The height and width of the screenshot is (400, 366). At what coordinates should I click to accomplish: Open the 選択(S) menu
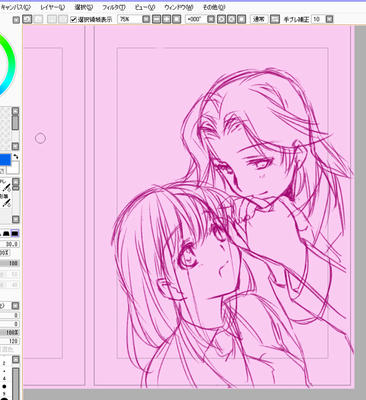pos(84,7)
